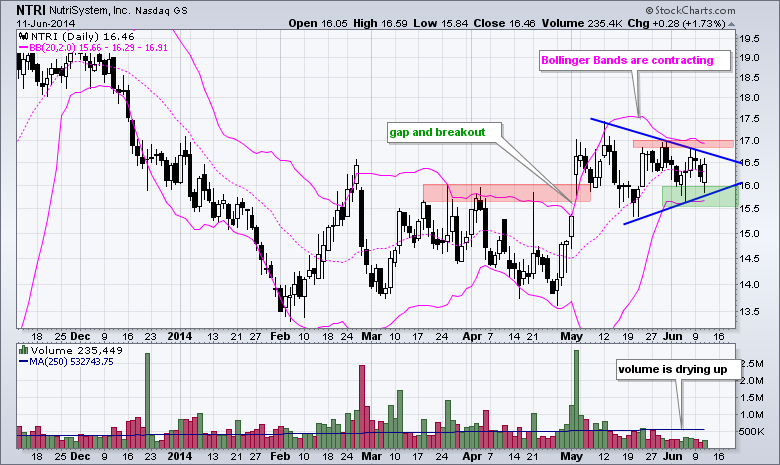Click the Chg +0.28 (+1.73%) value

[676, 23]
